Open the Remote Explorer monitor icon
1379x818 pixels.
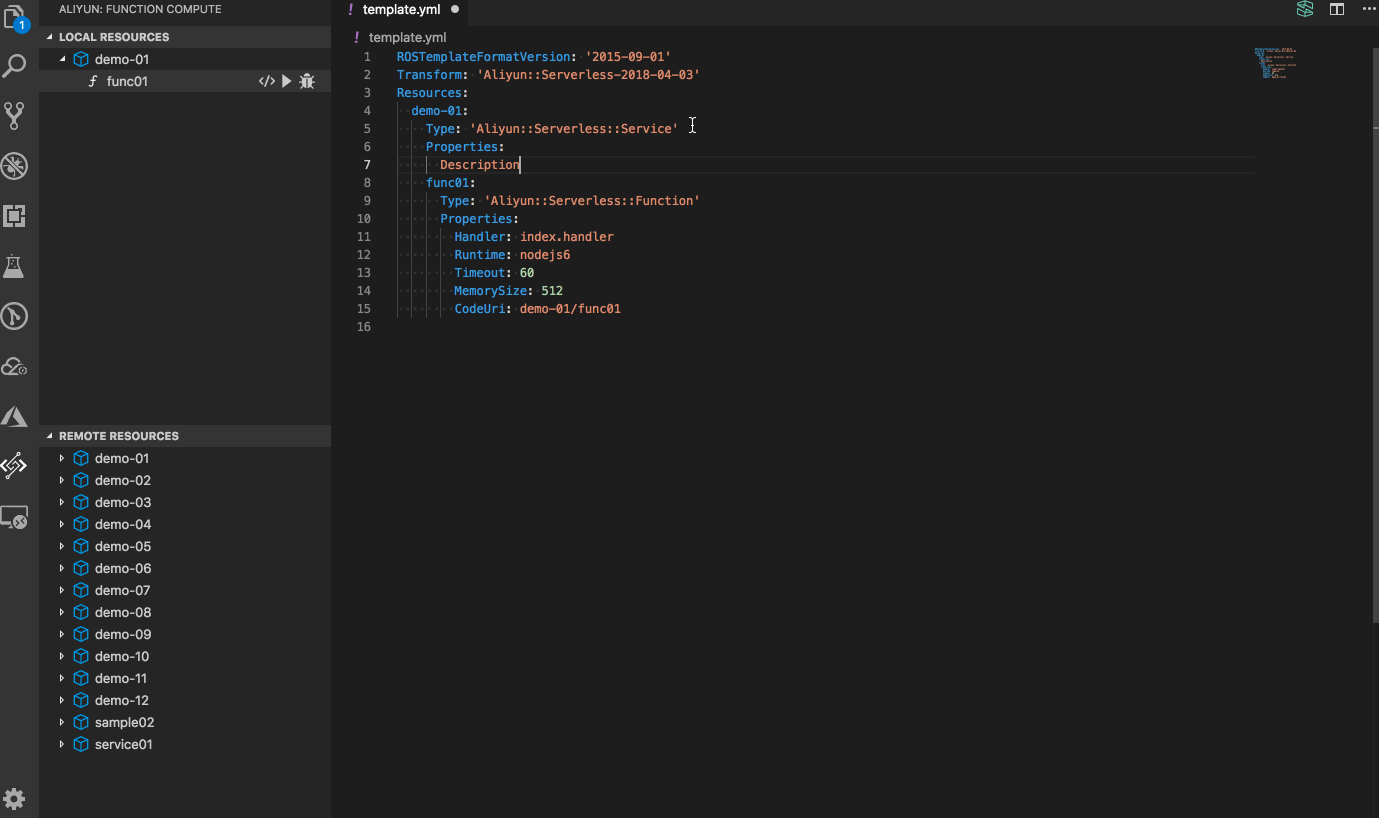tap(15, 517)
